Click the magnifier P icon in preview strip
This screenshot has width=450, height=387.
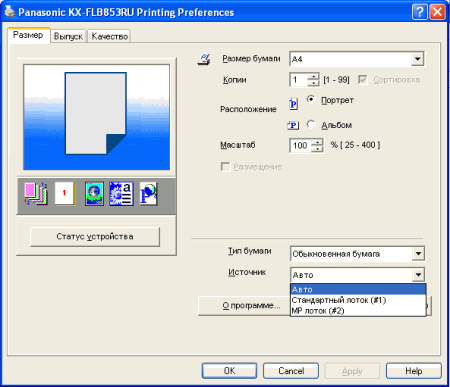click(148, 194)
